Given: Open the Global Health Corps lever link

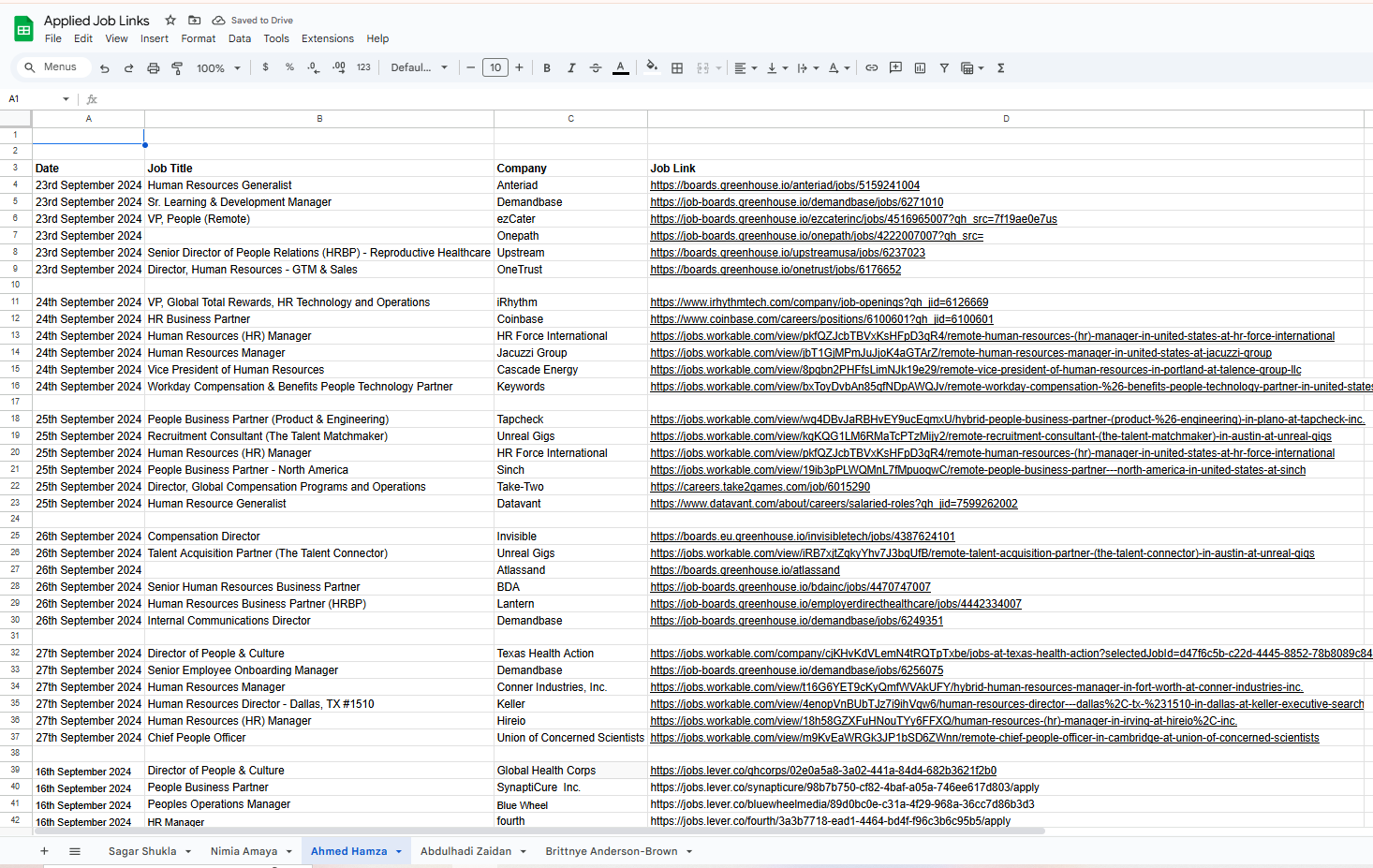Looking at the screenshot, I should (x=823, y=771).
